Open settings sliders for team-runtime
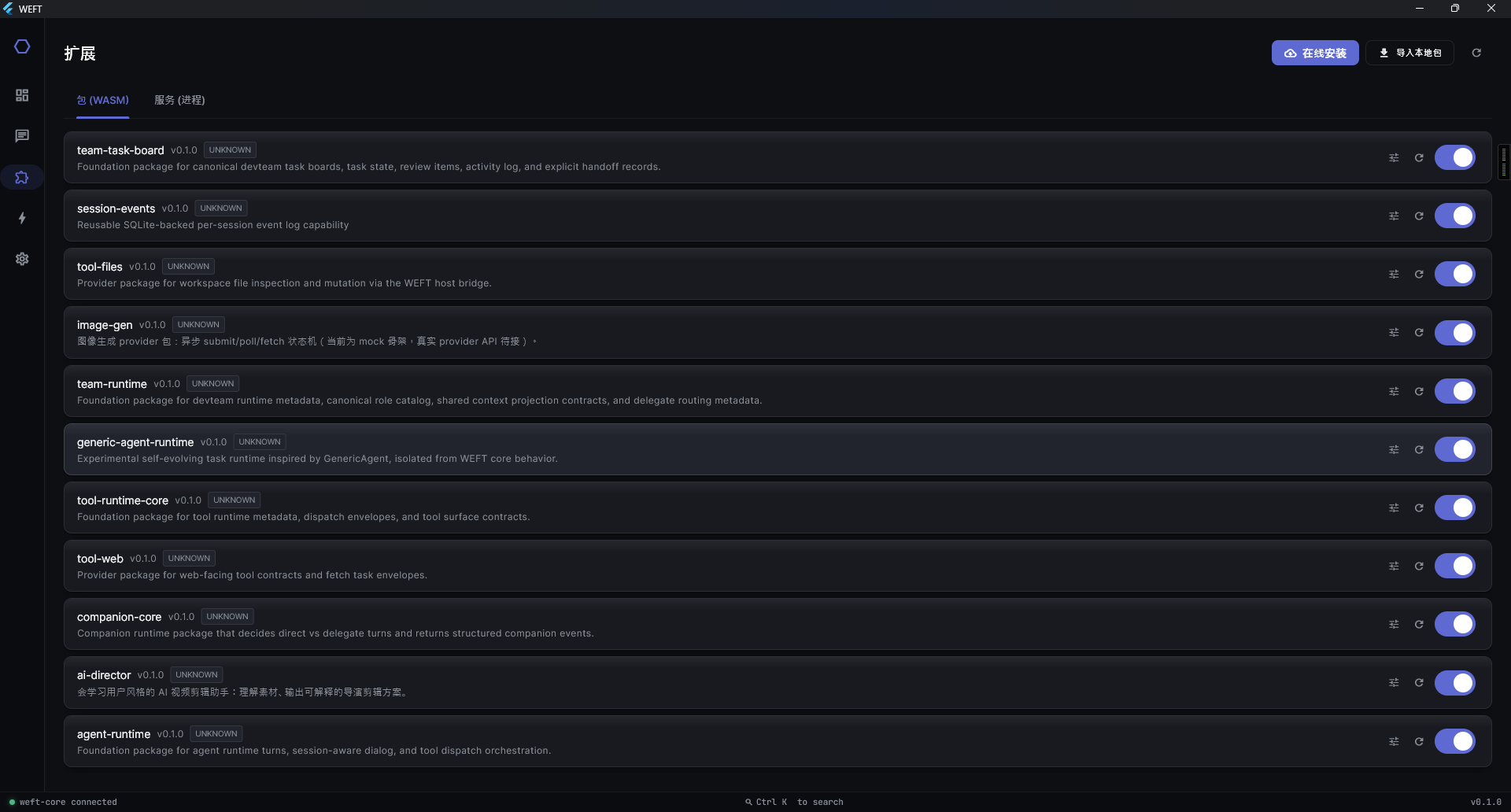This screenshot has height=812, width=1511. (x=1394, y=391)
